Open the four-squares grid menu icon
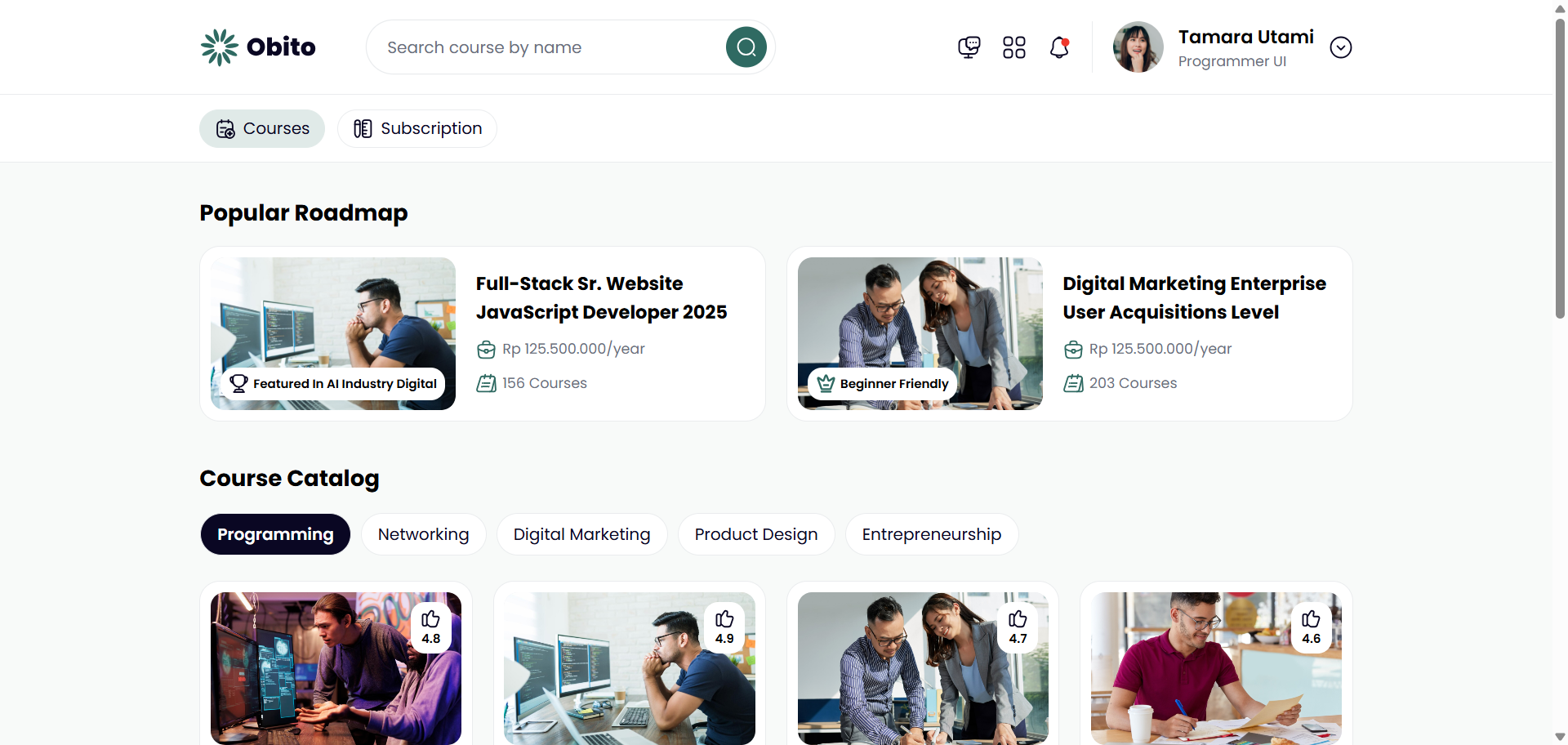The width and height of the screenshot is (1568, 745). click(x=1013, y=47)
